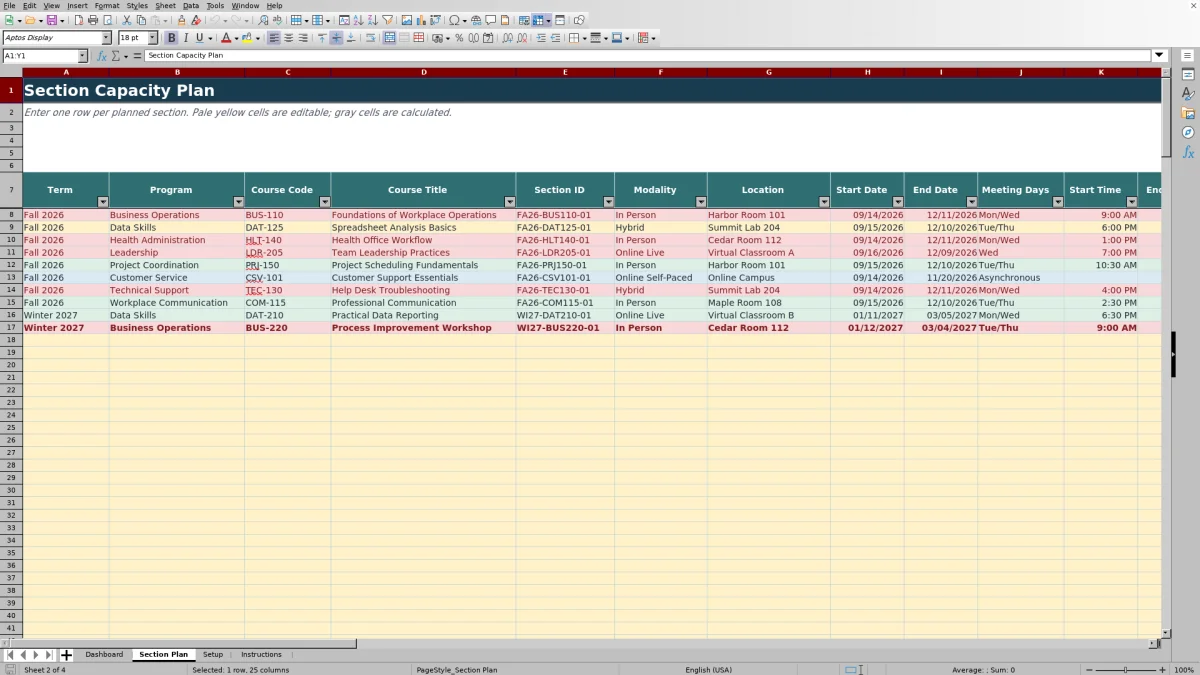Select cell containing Spreadsheet Analysis Basics
The width and height of the screenshot is (1200, 675).
click(x=423, y=228)
